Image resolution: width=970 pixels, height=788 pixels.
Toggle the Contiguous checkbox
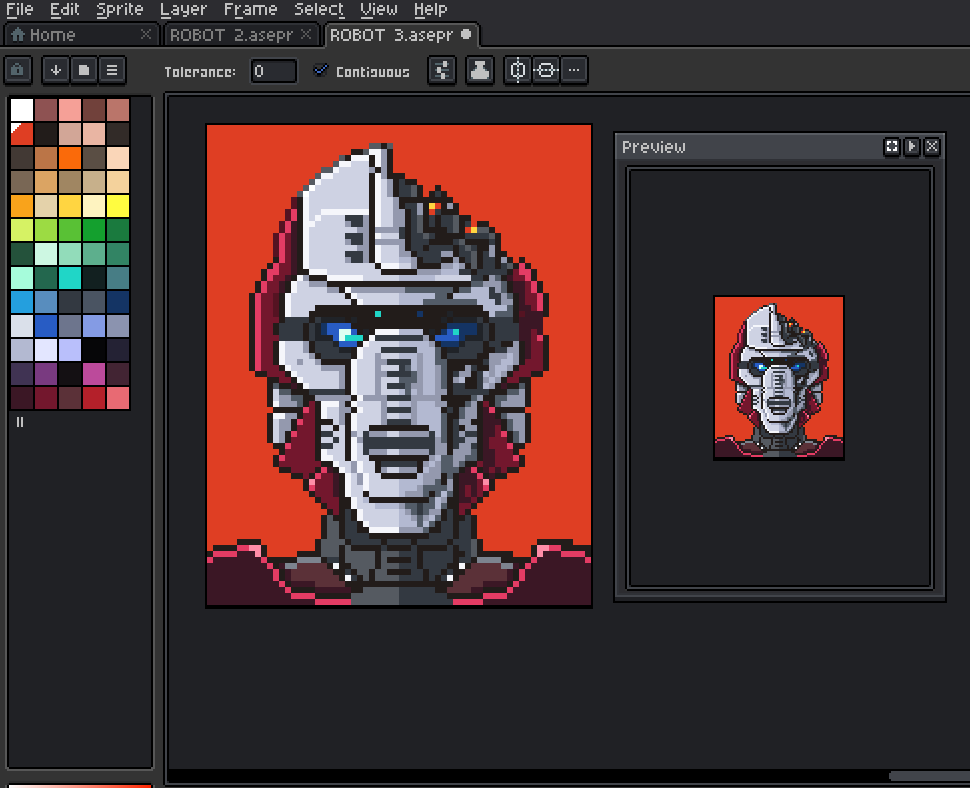321,71
